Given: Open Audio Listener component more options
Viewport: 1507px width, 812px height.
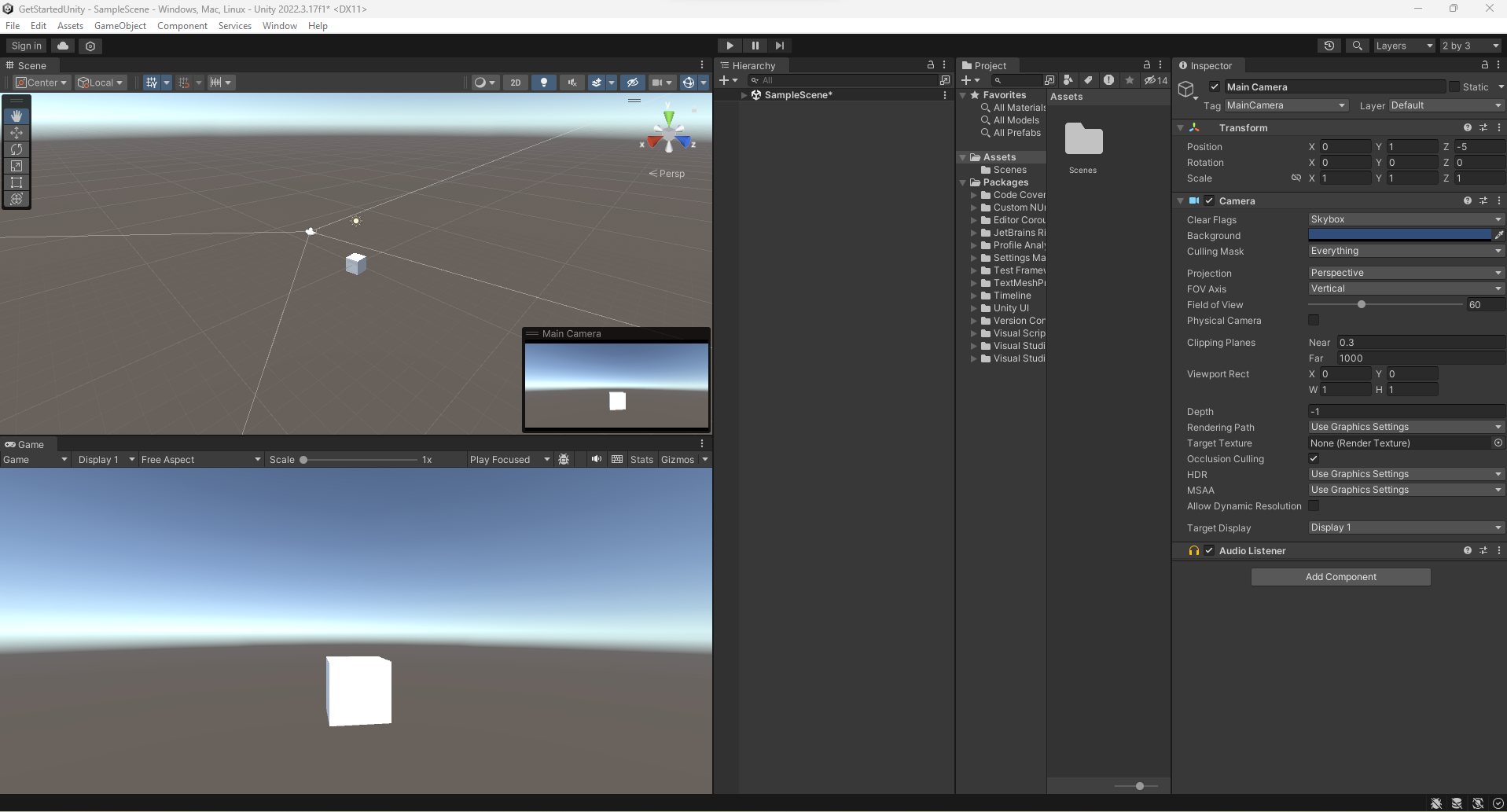Looking at the screenshot, I should (1499, 550).
